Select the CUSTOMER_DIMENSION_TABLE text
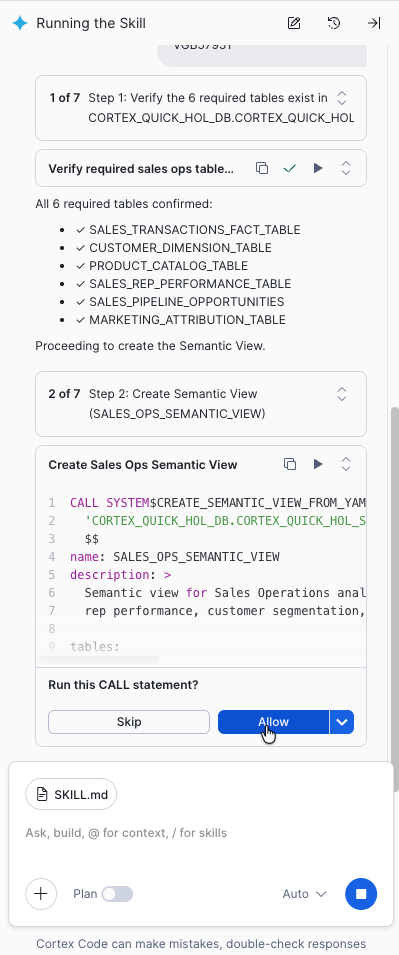The height and width of the screenshot is (955, 399). point(180,248)
